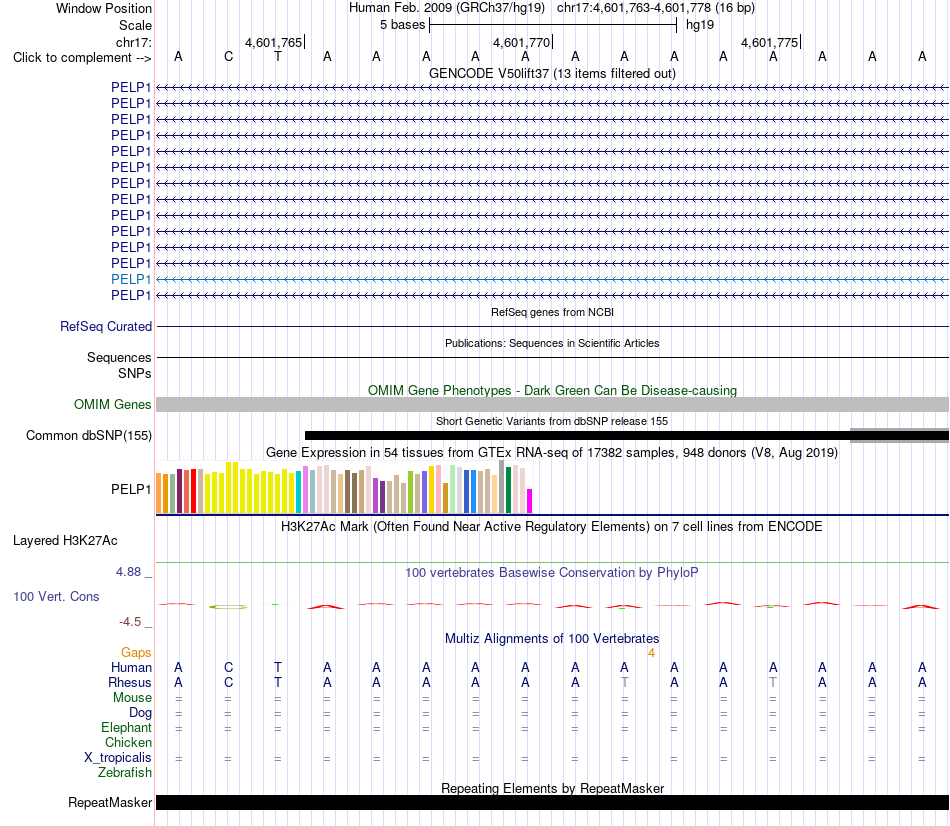Click the 'Dog' alignment row label

[140, 713]
